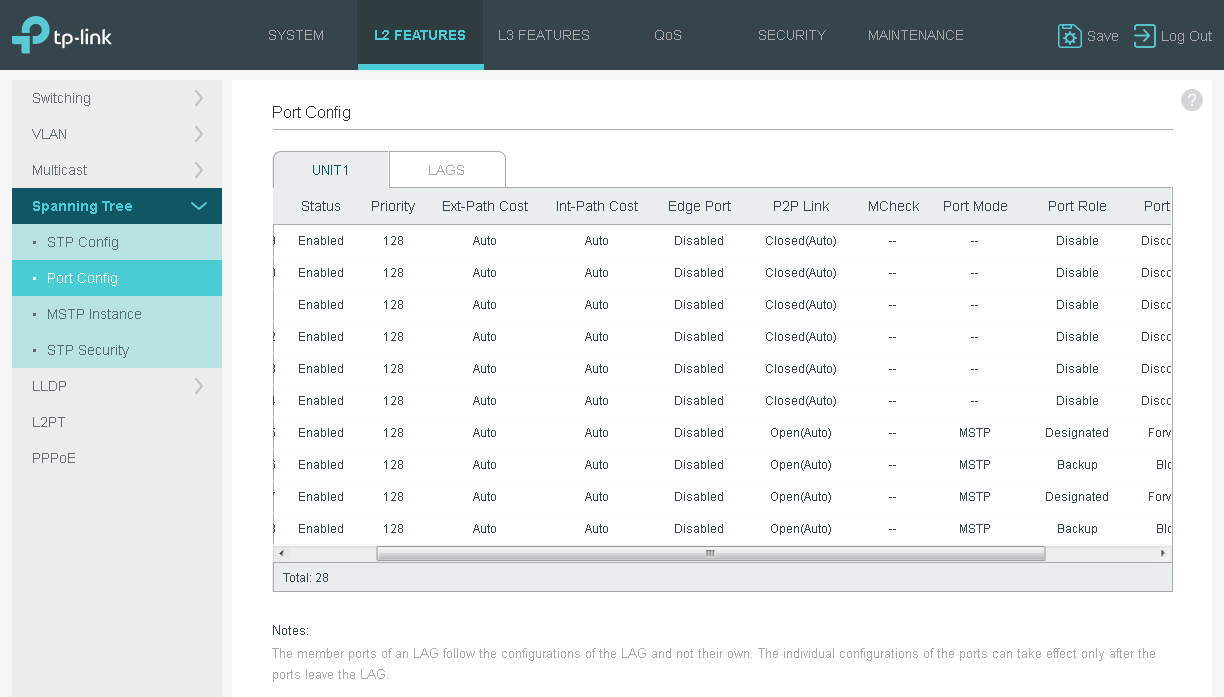Click the Log Out text link

pyautogui.click(x=1186, y=36)
